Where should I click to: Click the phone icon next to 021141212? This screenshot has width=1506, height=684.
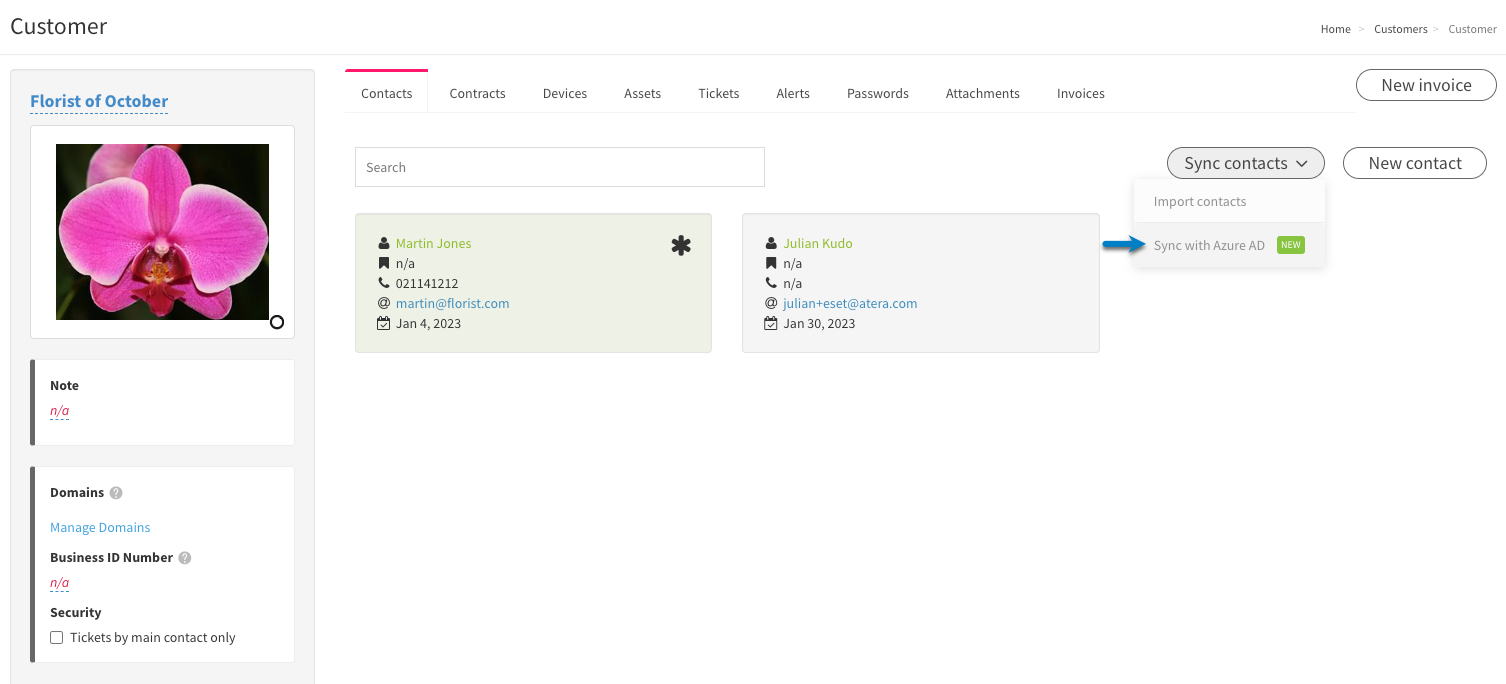384,283
